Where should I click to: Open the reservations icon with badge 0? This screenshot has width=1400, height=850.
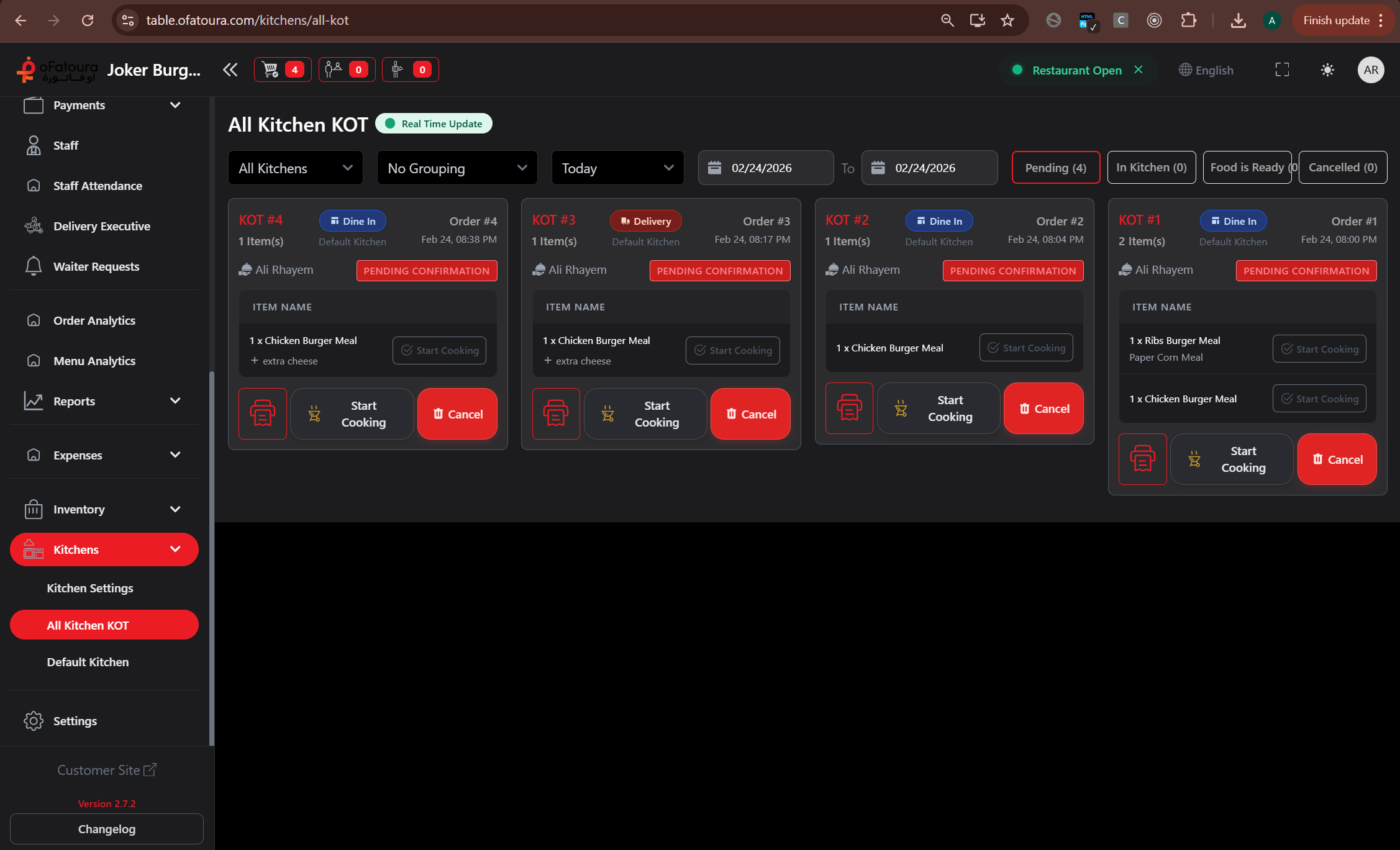click(347, 70)
